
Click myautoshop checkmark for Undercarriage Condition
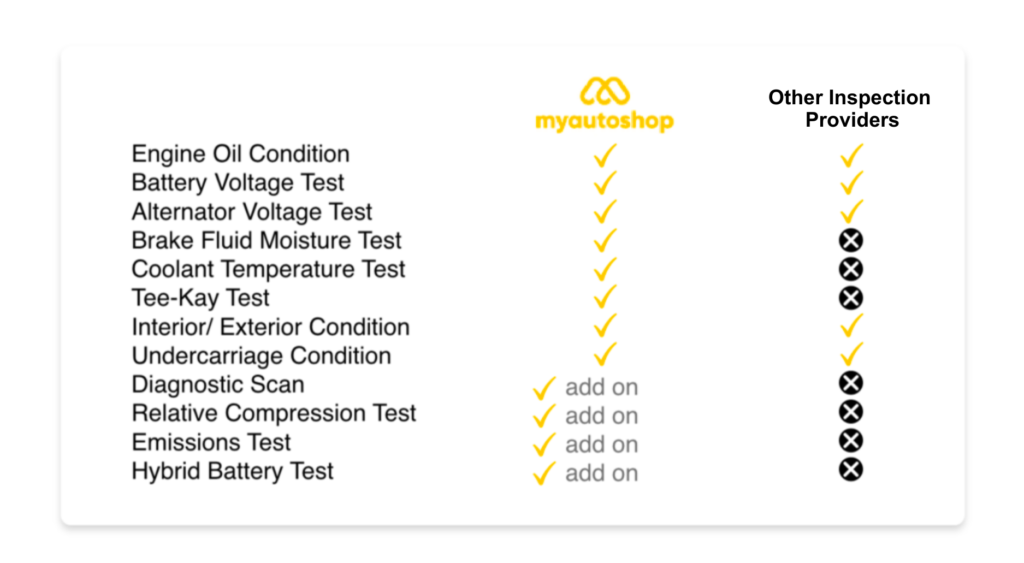click(605, 354)
